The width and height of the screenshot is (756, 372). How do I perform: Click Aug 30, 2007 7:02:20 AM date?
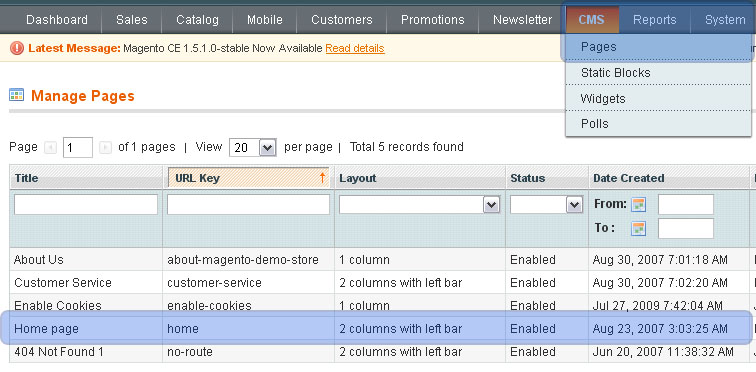[660, 282]
